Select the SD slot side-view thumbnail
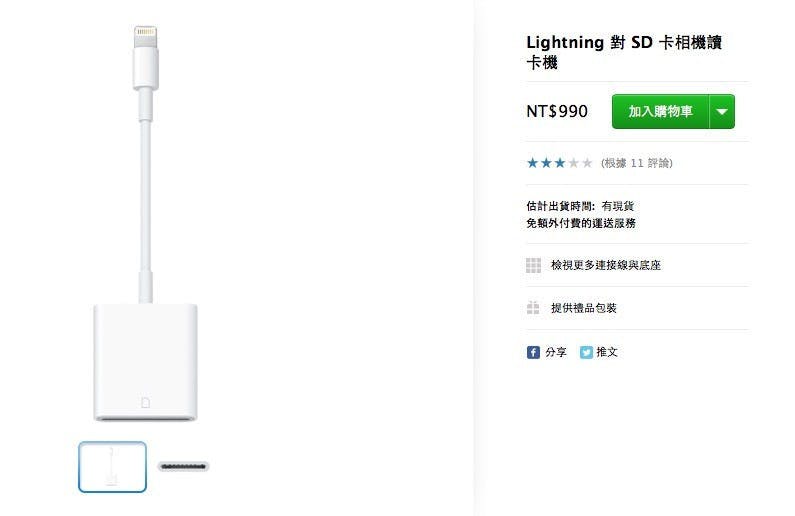Screen dimensions: 795x516 (x=183, y=466)
